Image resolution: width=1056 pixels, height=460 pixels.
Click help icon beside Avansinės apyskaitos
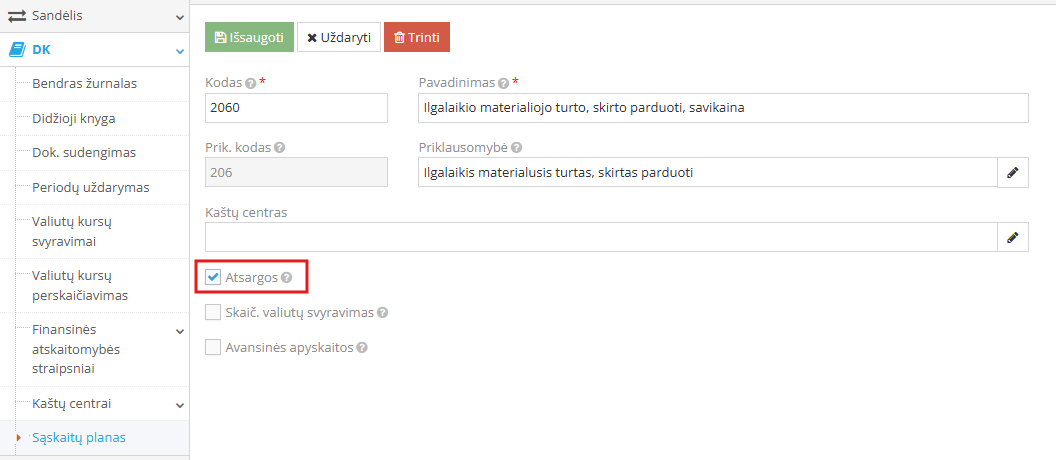362,348
